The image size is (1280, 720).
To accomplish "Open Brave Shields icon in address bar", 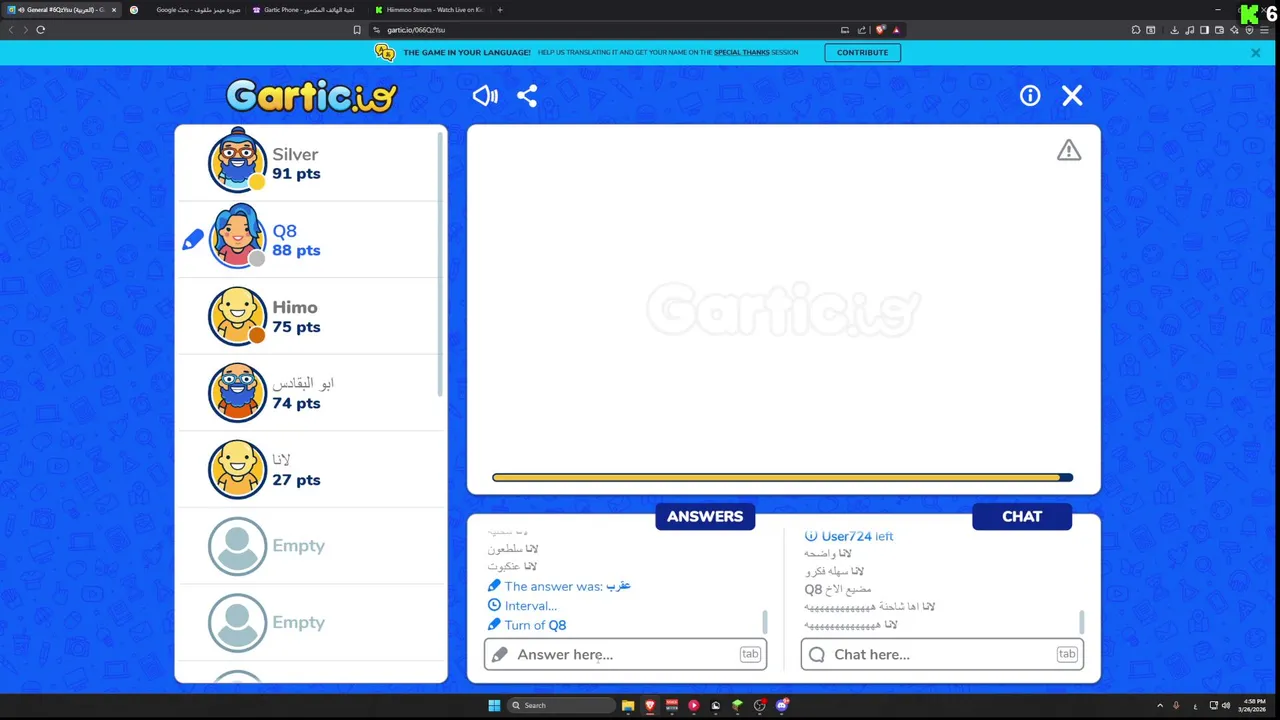I will tap(880, 30).
